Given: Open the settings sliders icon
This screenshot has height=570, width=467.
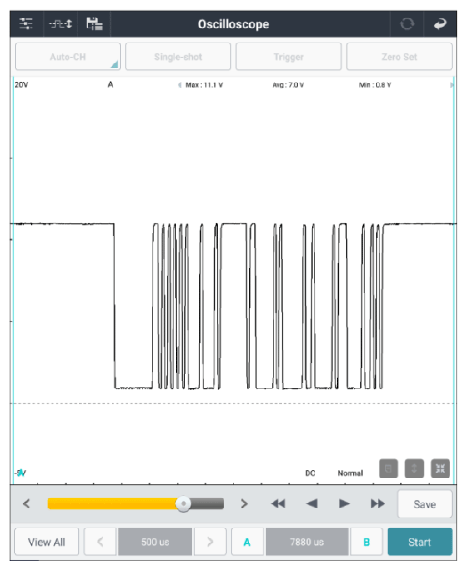Looking at the screenshot, I should click(x=26, y=24).
